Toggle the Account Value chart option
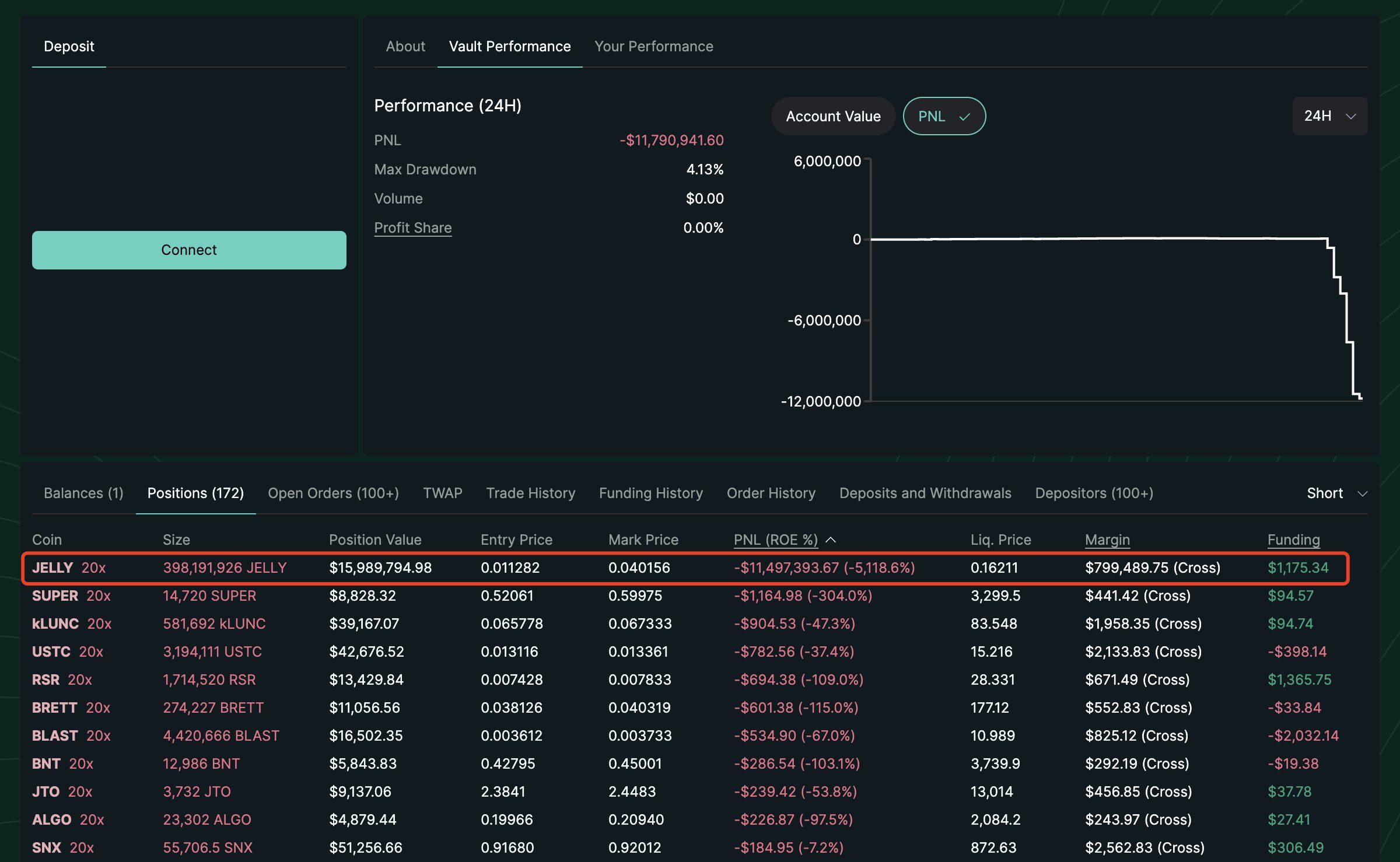 832,117
